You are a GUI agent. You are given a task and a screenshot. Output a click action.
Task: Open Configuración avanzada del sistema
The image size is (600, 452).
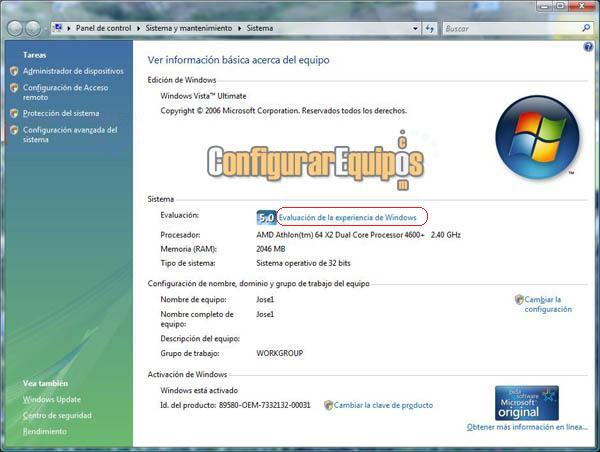tap(70, 134)
